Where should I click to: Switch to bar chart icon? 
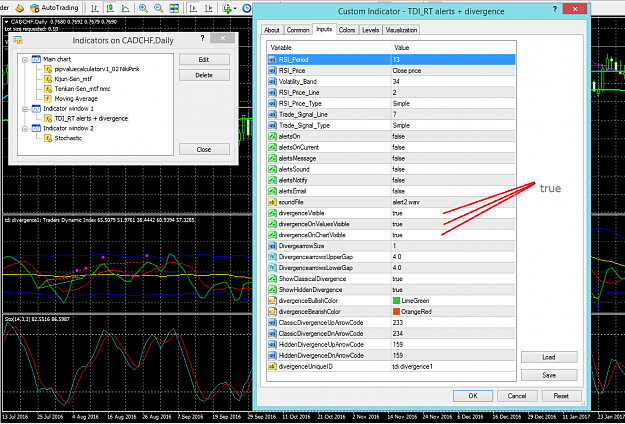click(x=94, y=8)
